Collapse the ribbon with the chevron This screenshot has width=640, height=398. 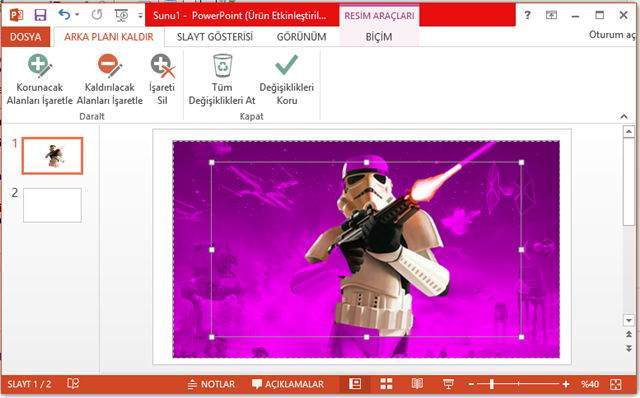click(x=624, y=117)
